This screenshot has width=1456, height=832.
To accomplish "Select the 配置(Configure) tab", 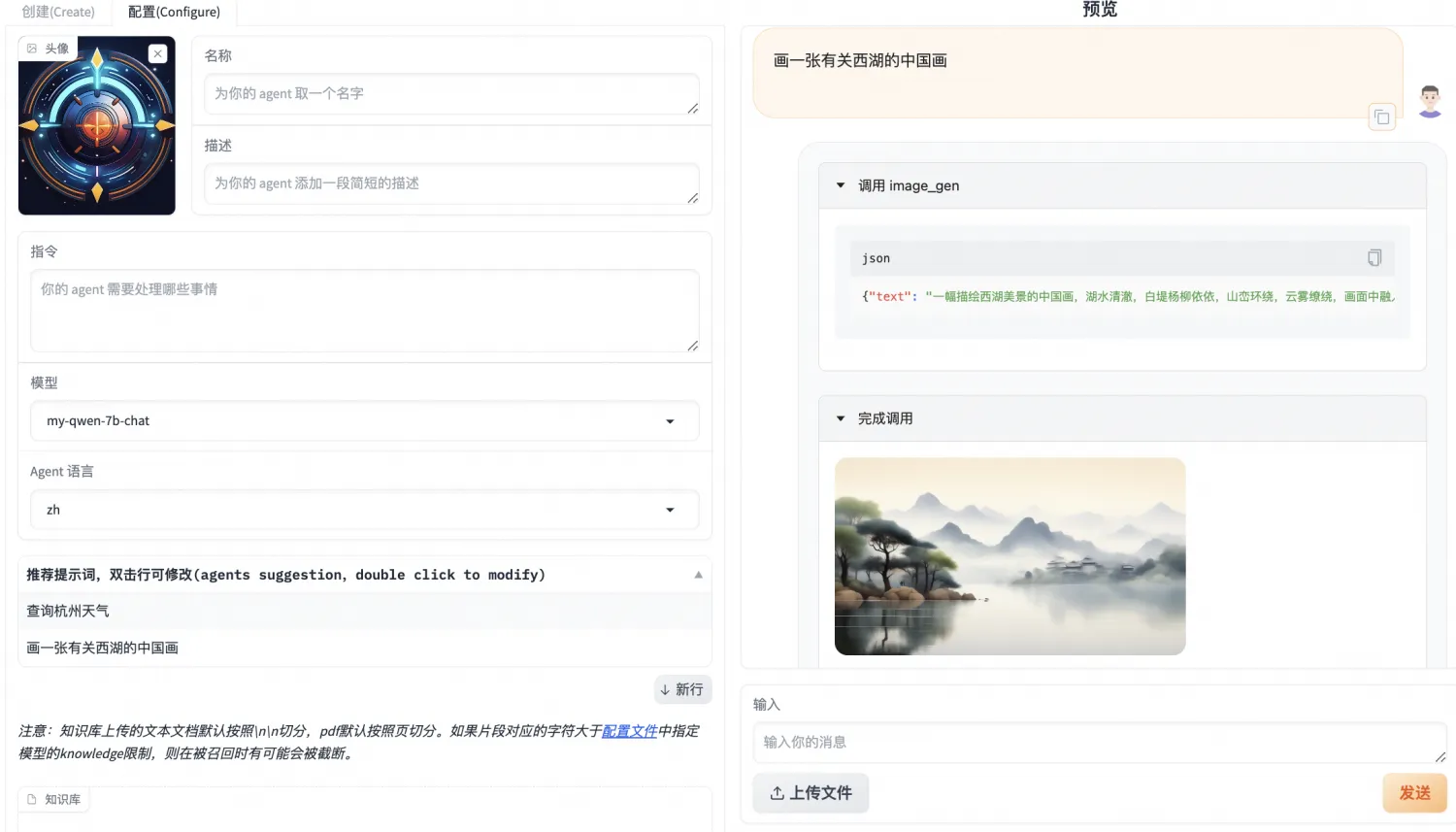I will [x=173, y=12].
